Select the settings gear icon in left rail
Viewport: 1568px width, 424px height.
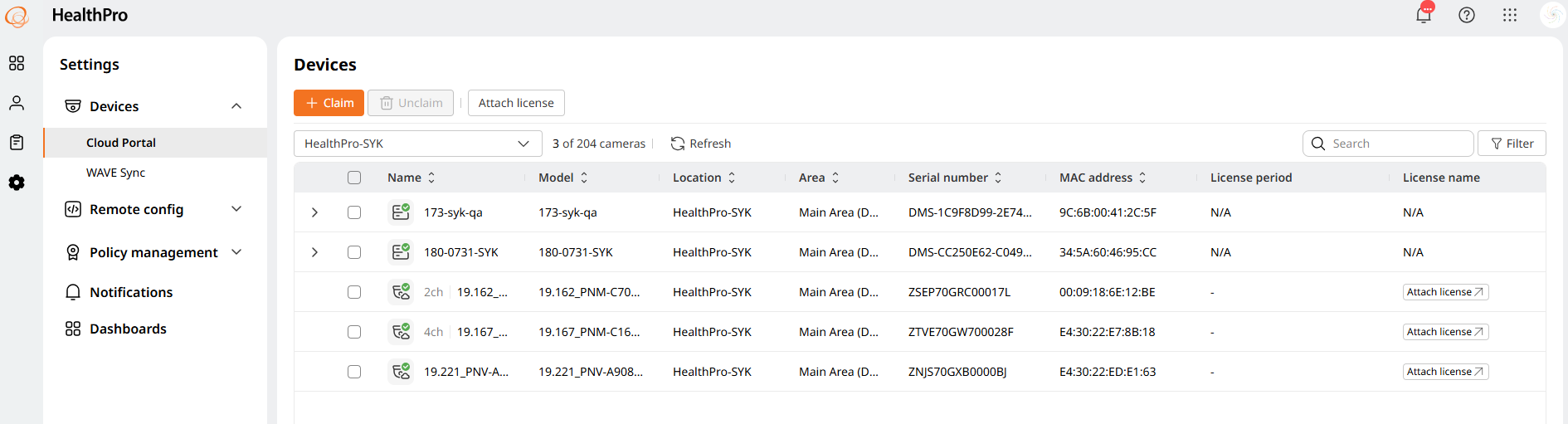point(17,183)
